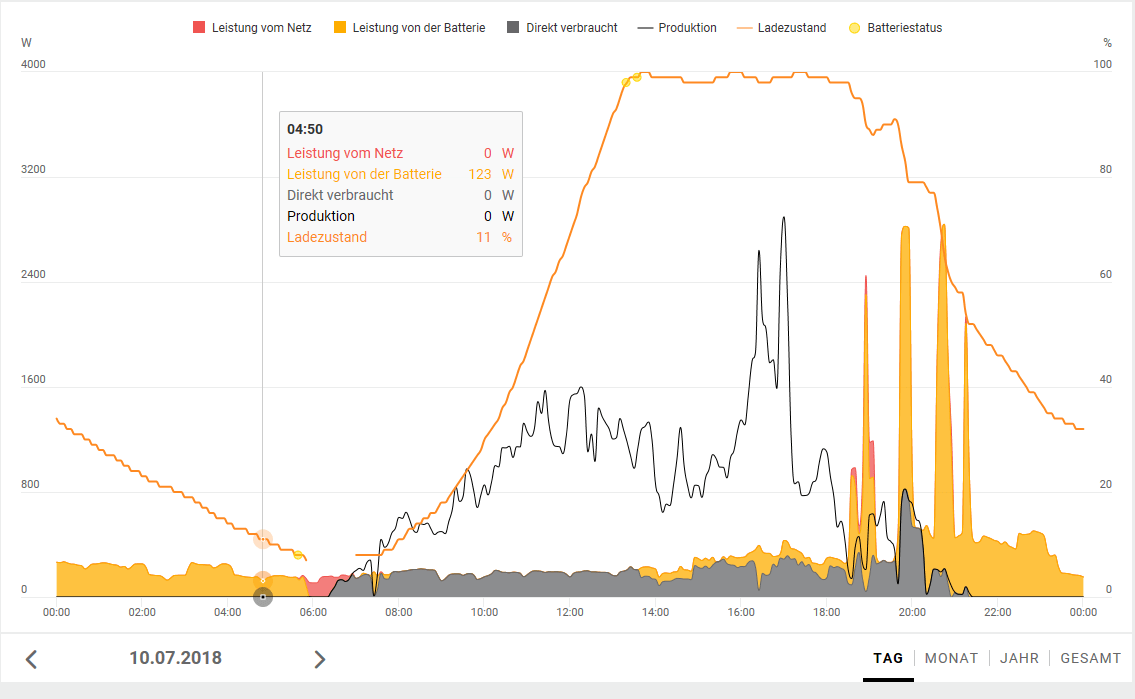
Task: Toggle the Leistung von der Batterie series
Action: tap(418, 28)
